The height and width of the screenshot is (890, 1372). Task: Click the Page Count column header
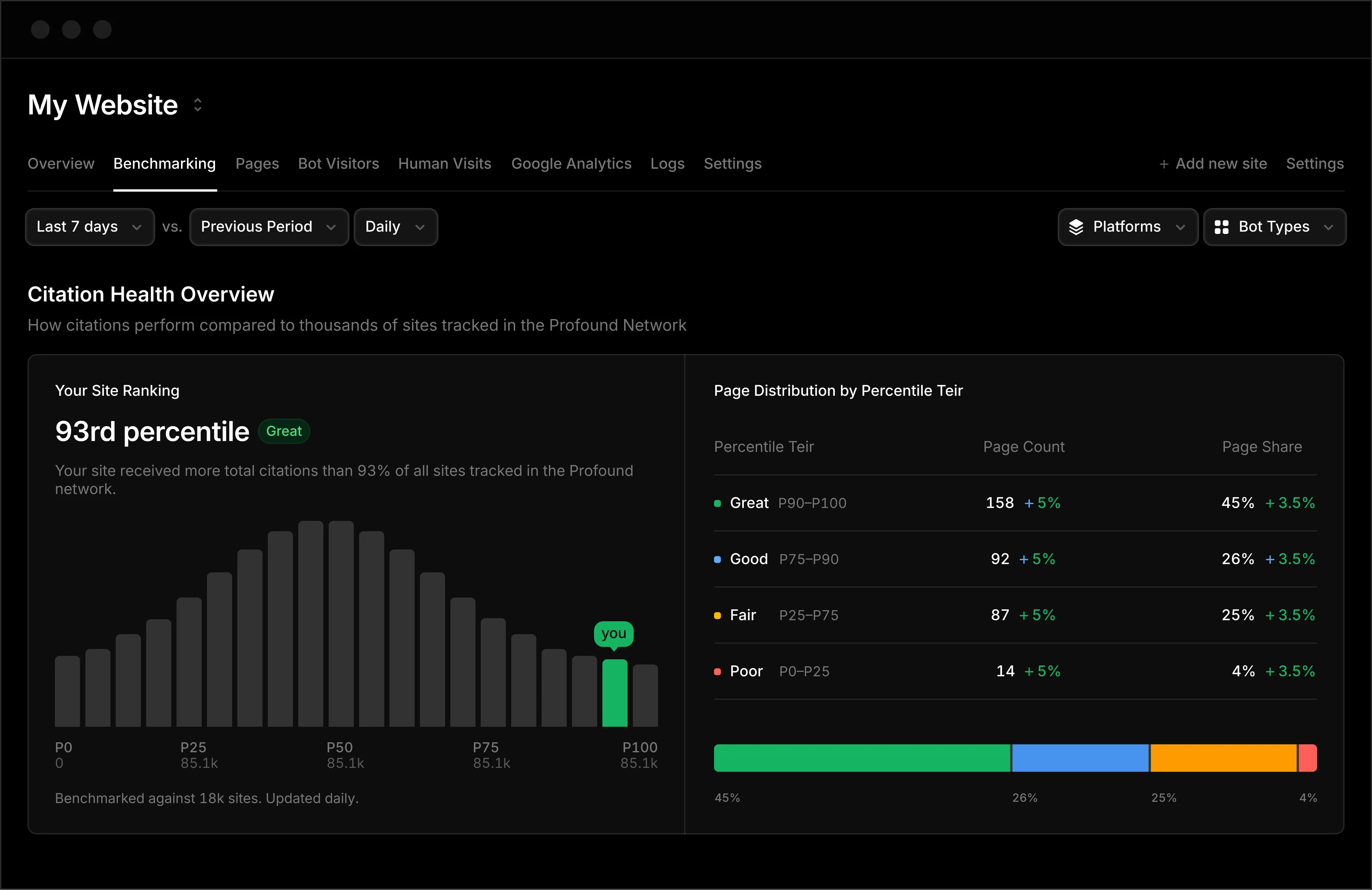pos(1024,447)
